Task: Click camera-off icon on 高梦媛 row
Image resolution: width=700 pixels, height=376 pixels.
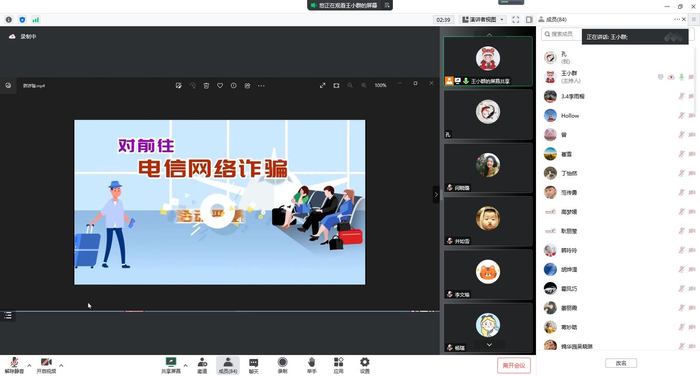Action: click(x=692, y=212)
